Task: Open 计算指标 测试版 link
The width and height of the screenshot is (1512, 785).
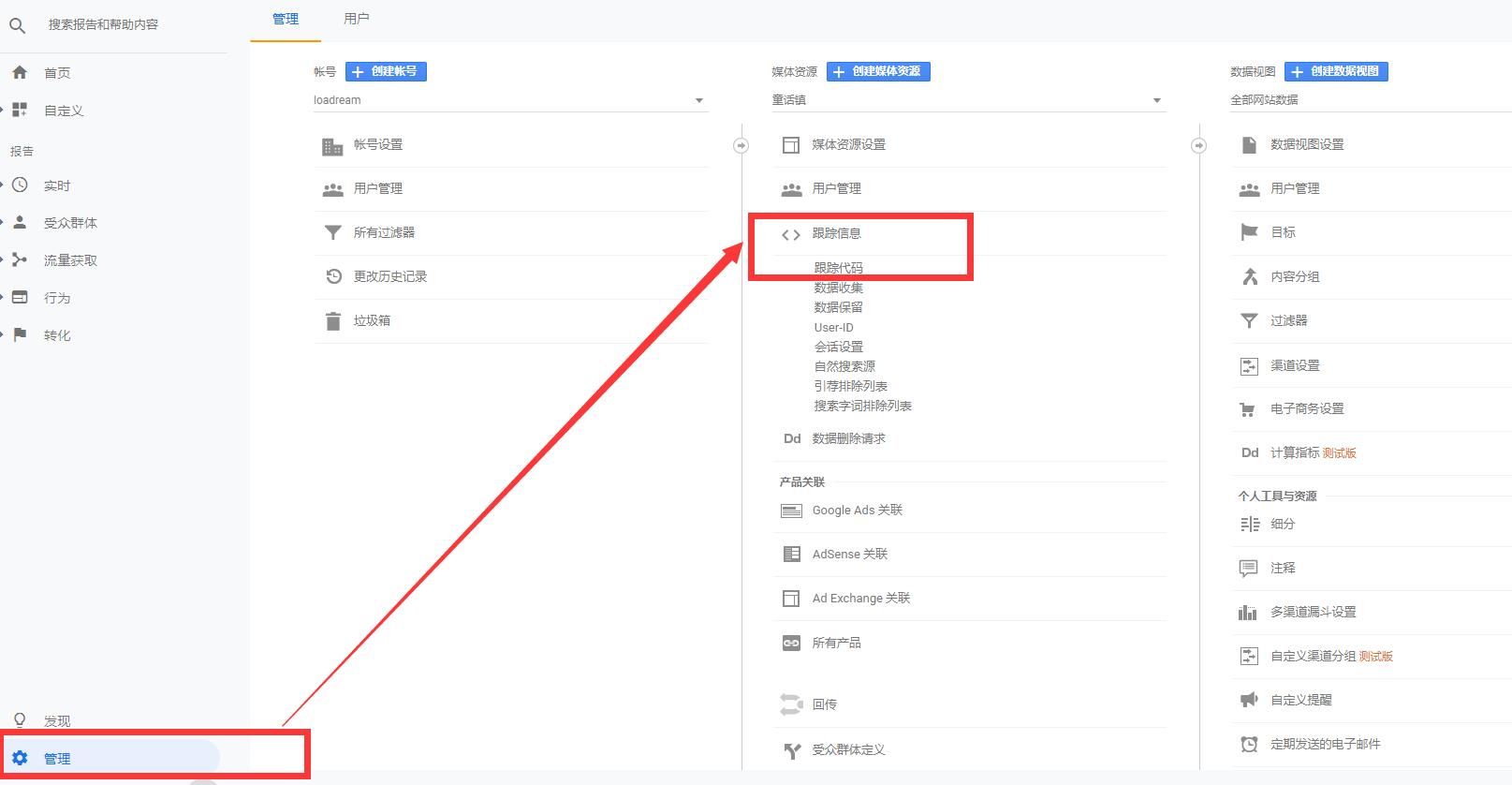Action: coord(1313,452)
